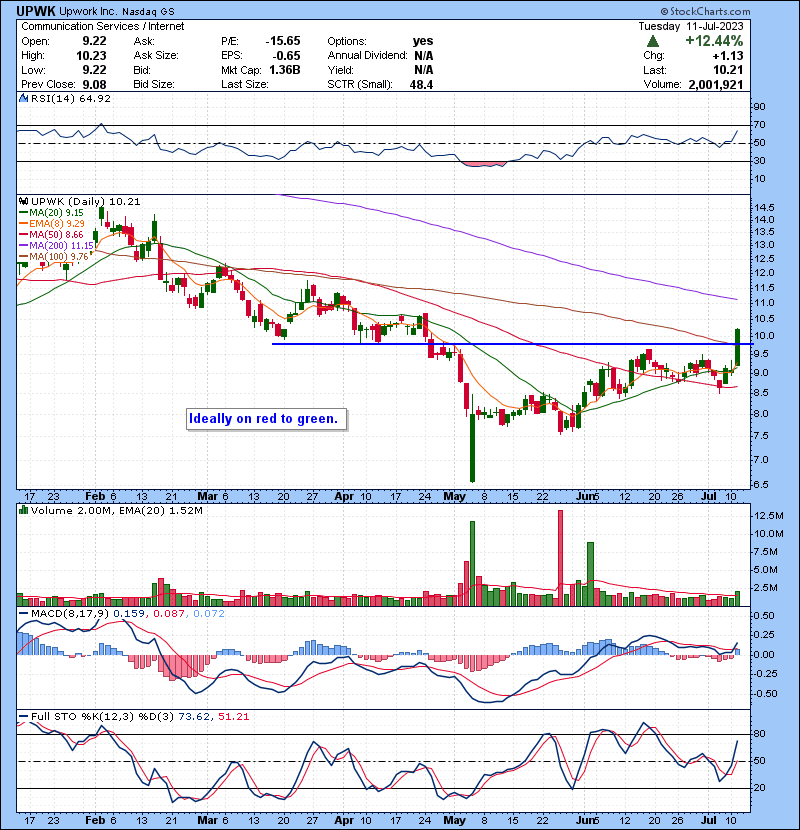Click the long green candle at early May low
The height and width of the screenshot is (830, 800).
click(472, 447)
